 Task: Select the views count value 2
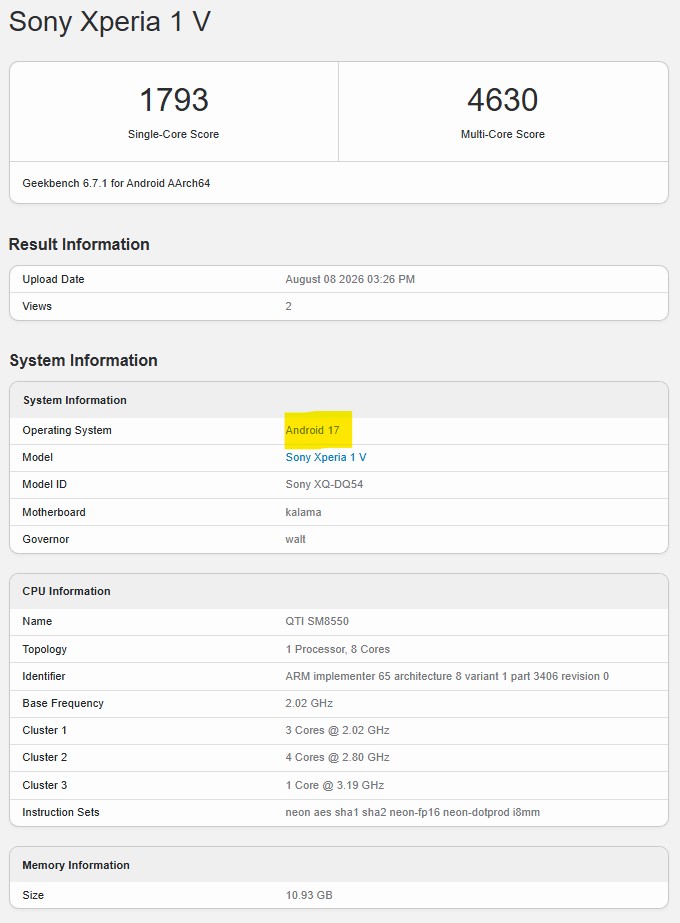point(288,306)
